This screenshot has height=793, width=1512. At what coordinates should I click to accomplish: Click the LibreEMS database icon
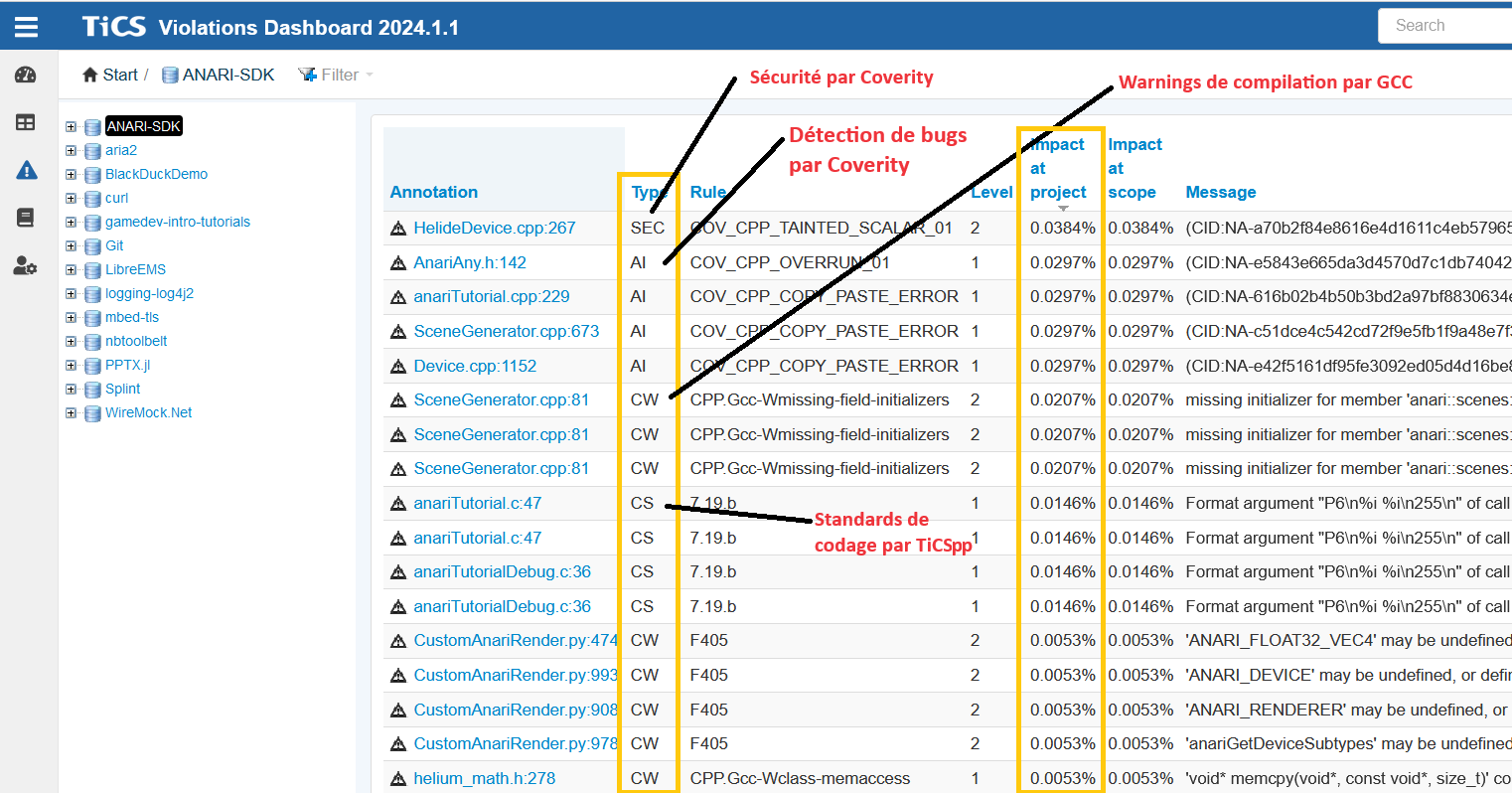(x=92, y=270)
